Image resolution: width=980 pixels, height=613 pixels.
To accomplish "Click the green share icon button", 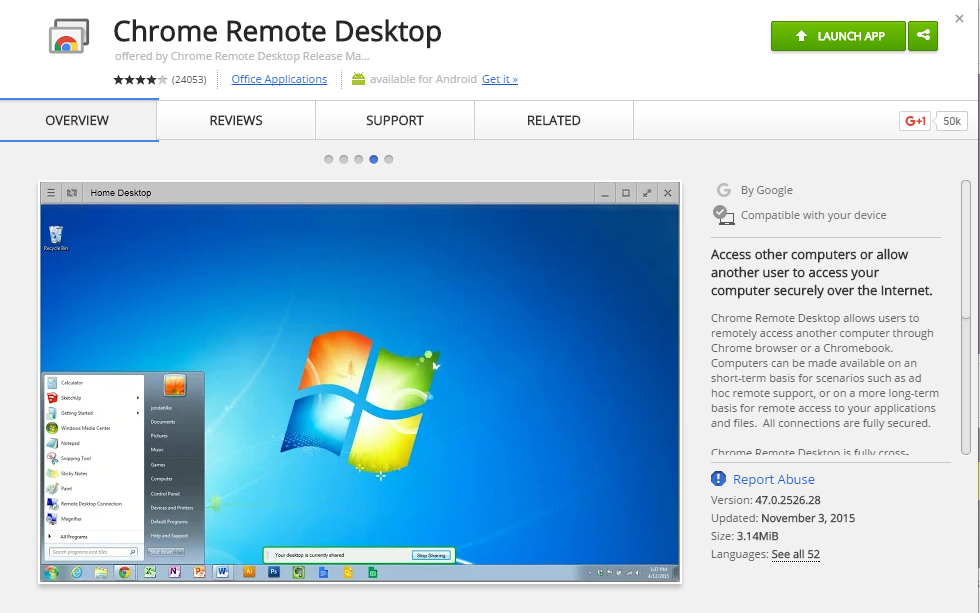I will (x=922, y=36).
